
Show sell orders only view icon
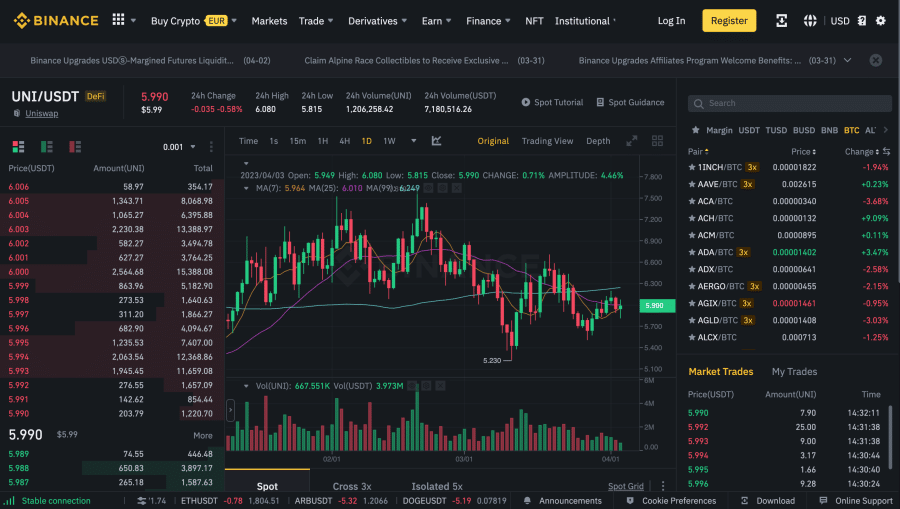[x=75, y=147]
